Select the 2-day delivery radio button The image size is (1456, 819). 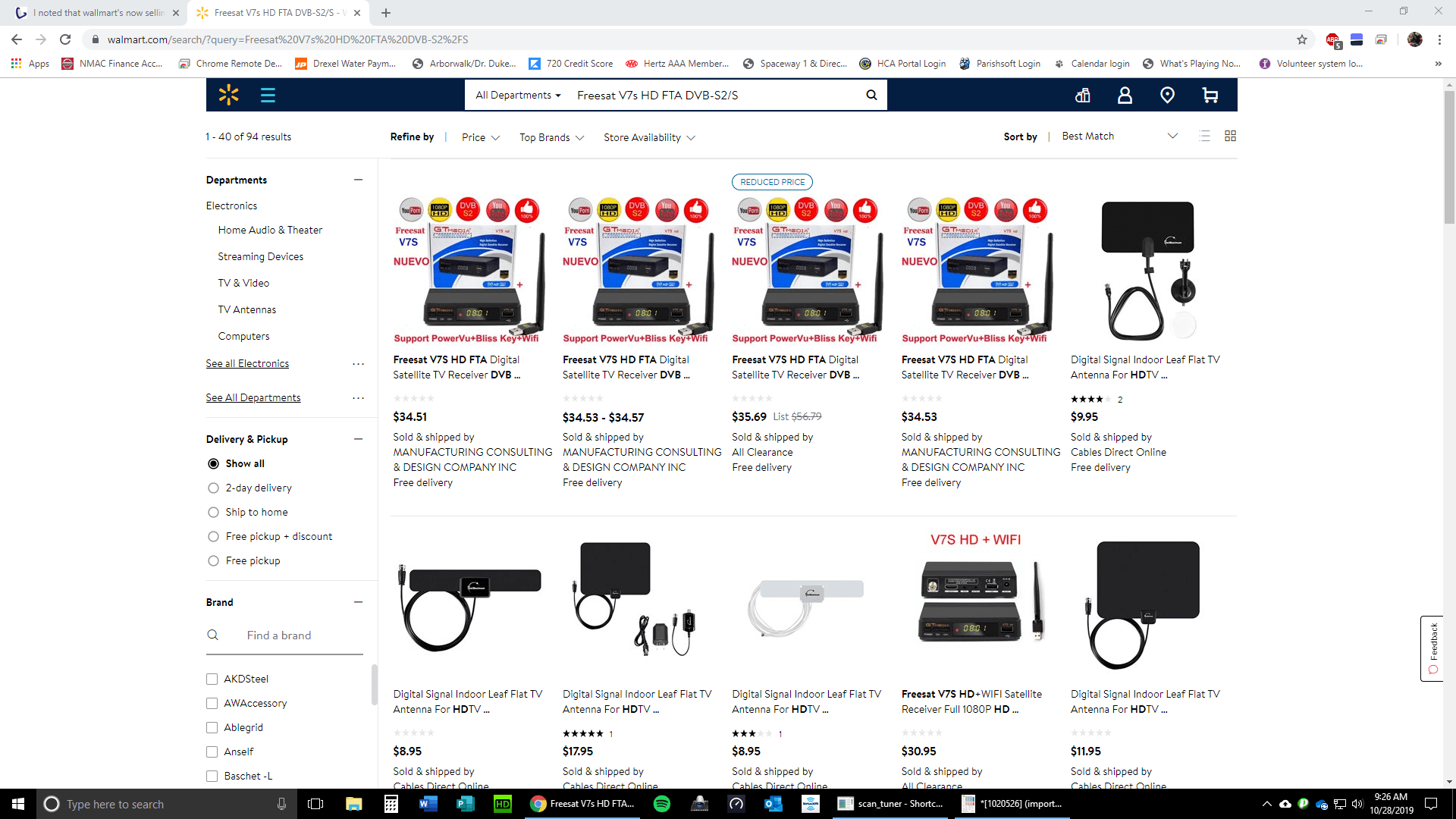coord(213,488)
